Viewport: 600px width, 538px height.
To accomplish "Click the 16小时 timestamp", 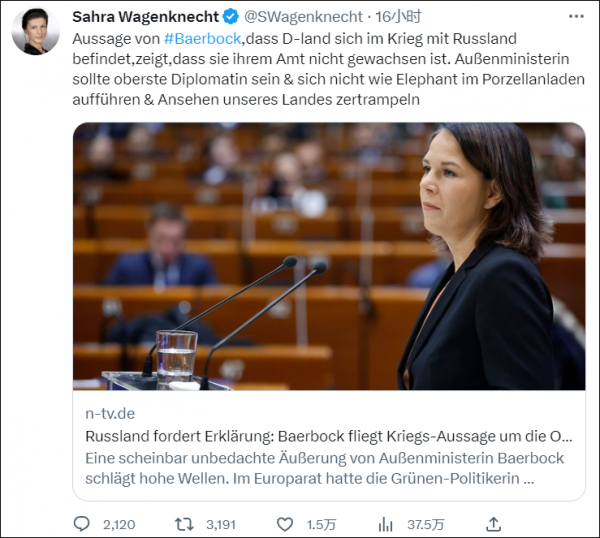I will (x=398, y=17).
